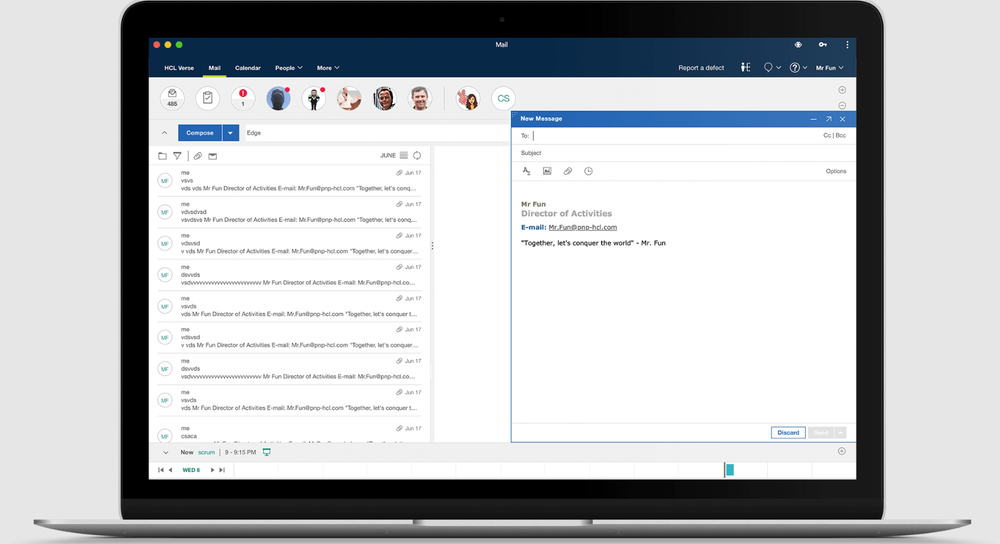Filter messages by attachments paperclip icon

pos(198,156)
